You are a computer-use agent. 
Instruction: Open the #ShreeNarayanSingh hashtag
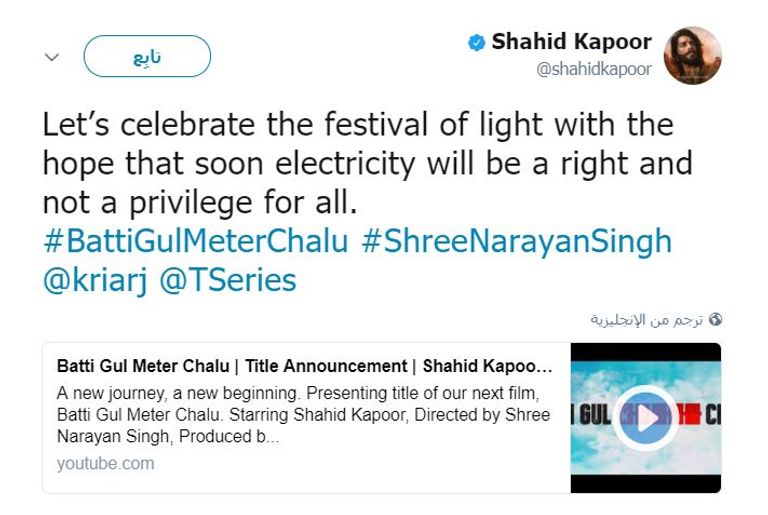[515, 241]
